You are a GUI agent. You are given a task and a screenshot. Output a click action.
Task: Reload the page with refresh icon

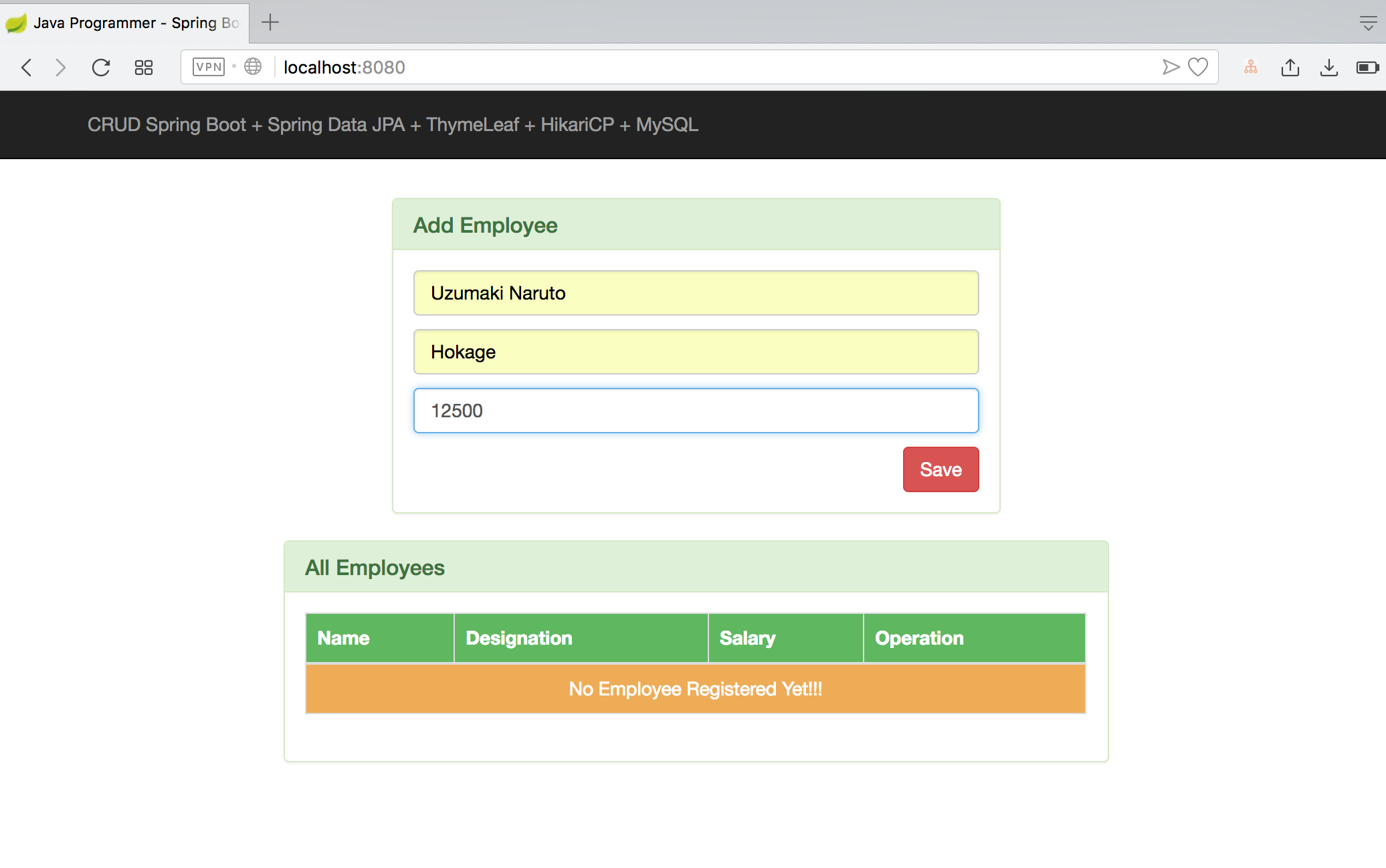101,68
